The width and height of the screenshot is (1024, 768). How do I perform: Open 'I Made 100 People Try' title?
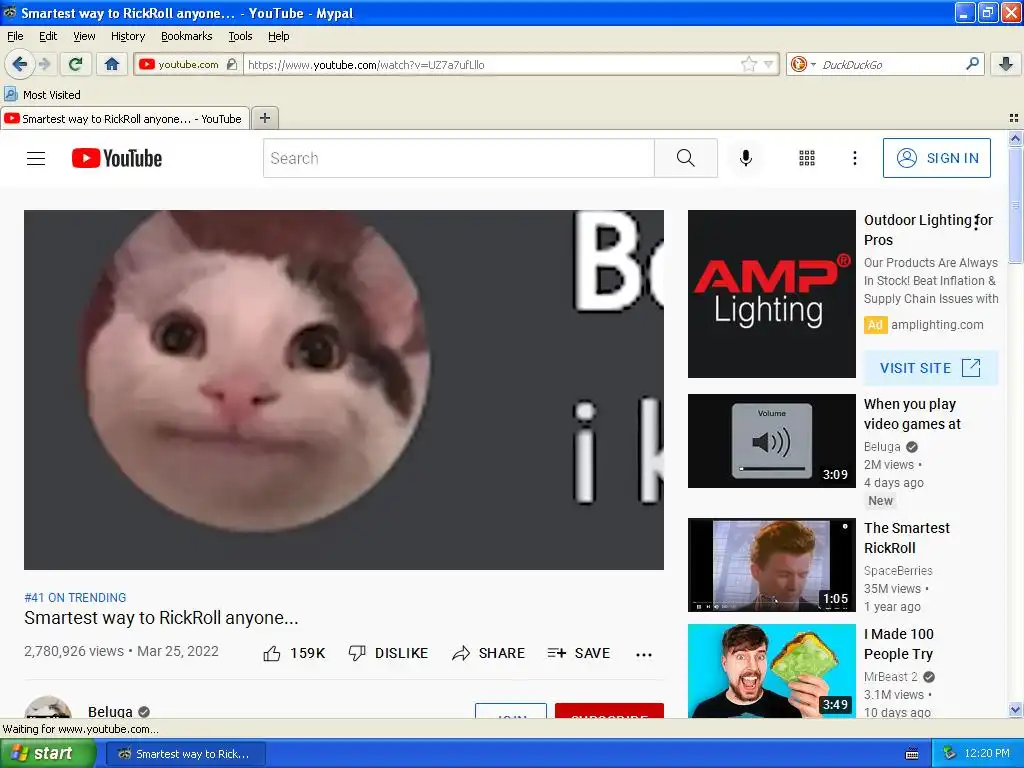(899, 644)
